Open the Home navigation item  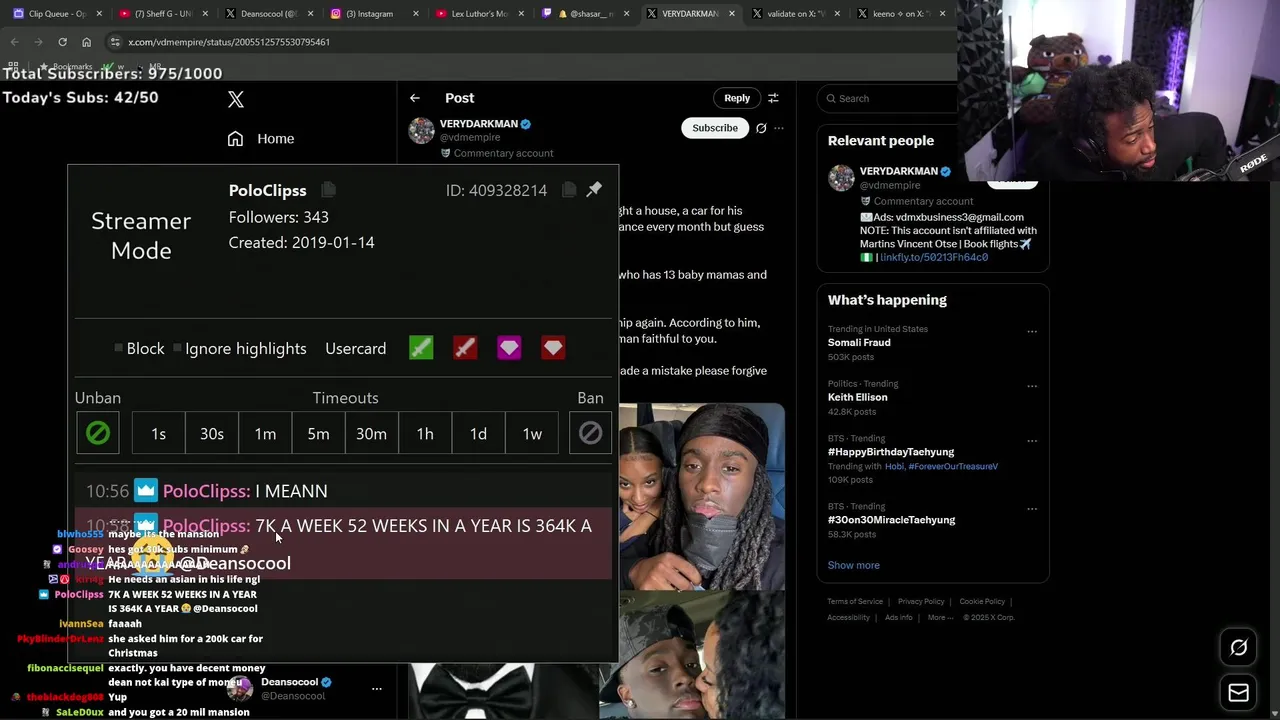(x=261, y=139)
